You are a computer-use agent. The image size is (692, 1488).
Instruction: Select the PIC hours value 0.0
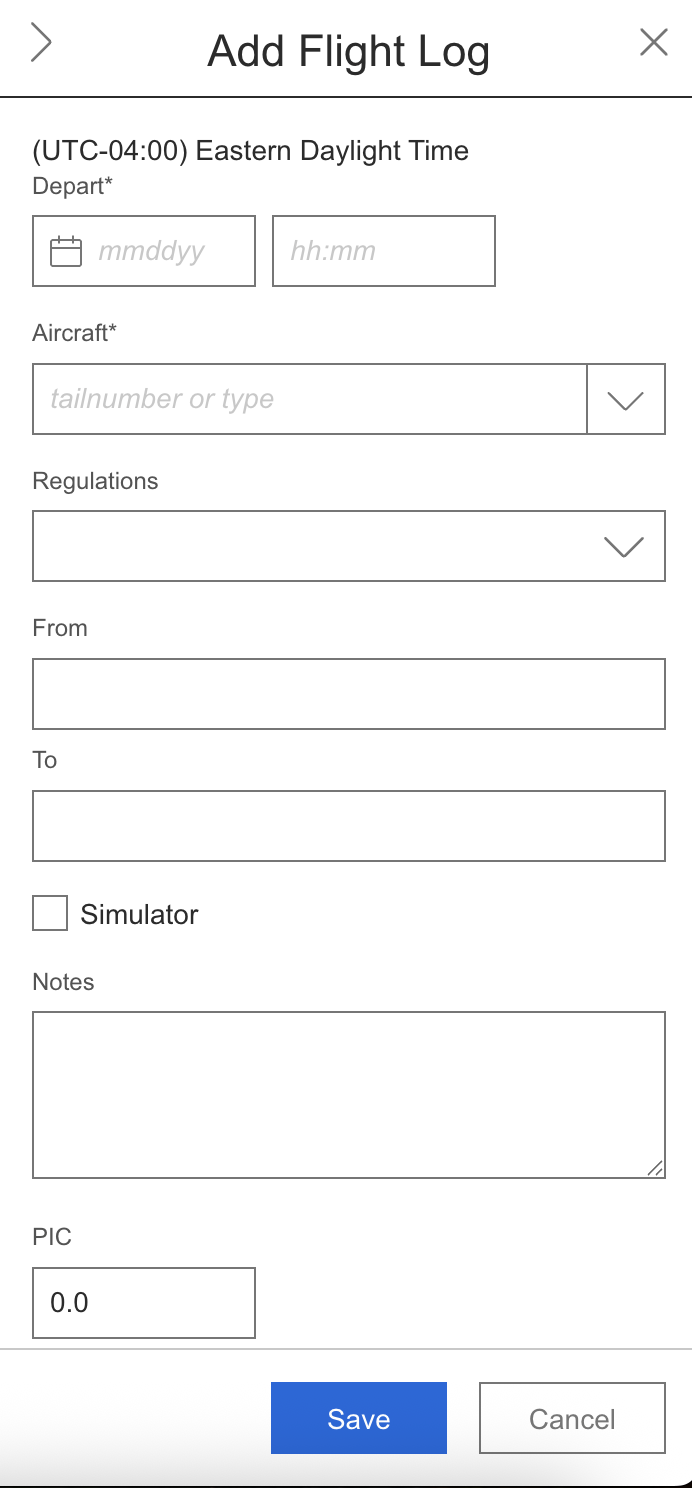click(x=143, y=1302)
